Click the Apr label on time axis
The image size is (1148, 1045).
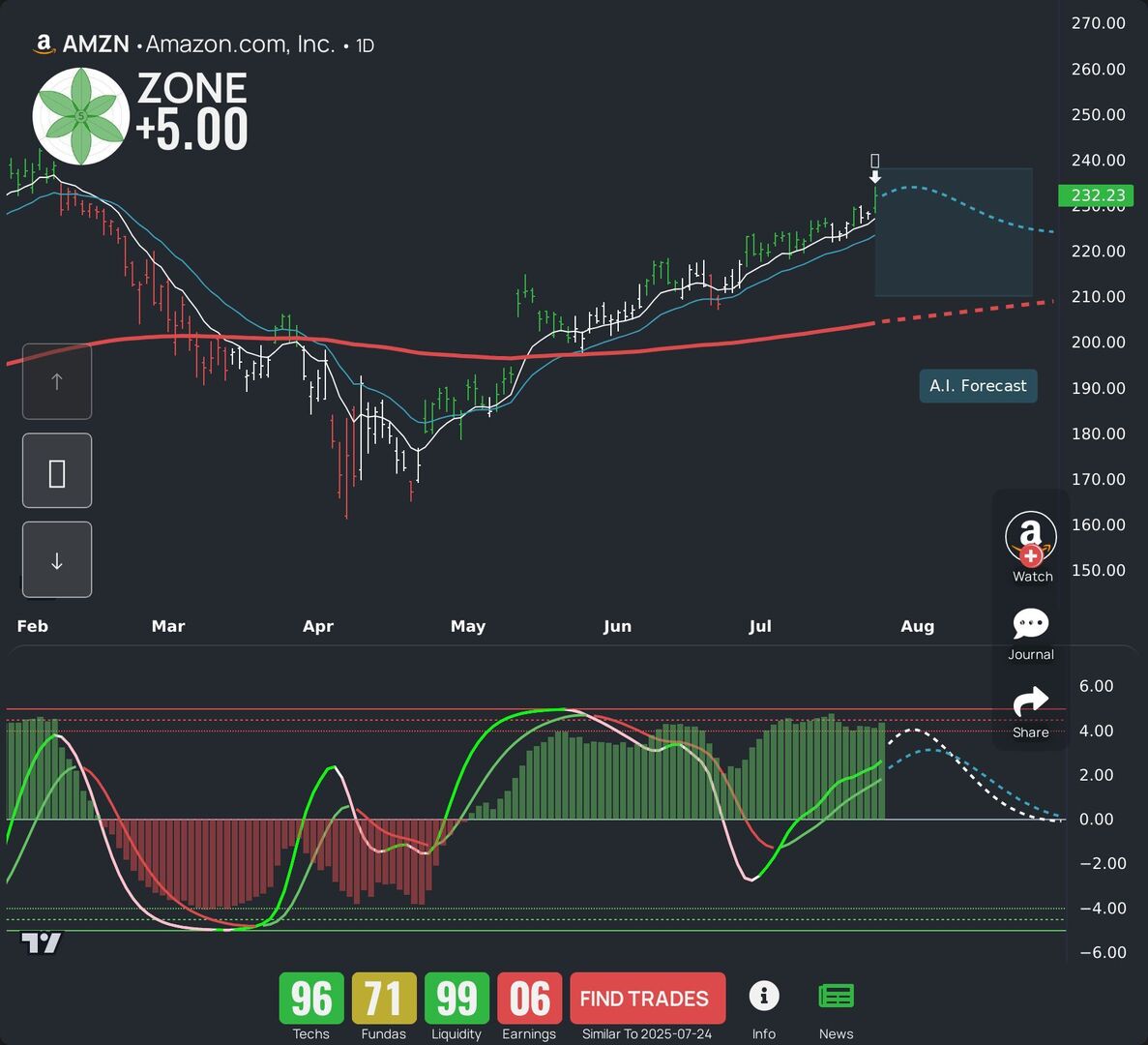tap(318, 626)
